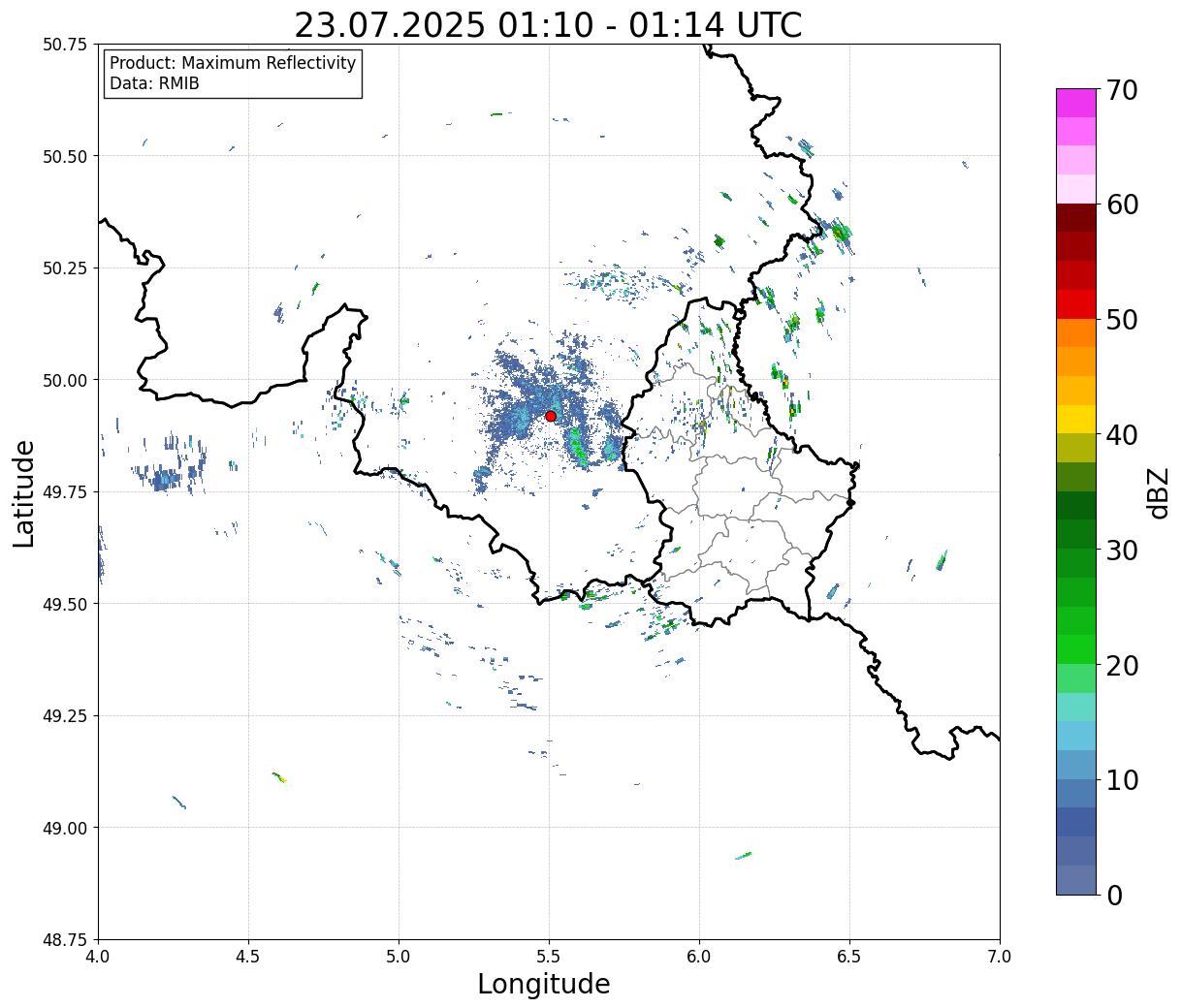The height and width of the screenshot is (1008, 1182).
Task: Click colorbar tick label 70
Action: tap(1122, 90)
